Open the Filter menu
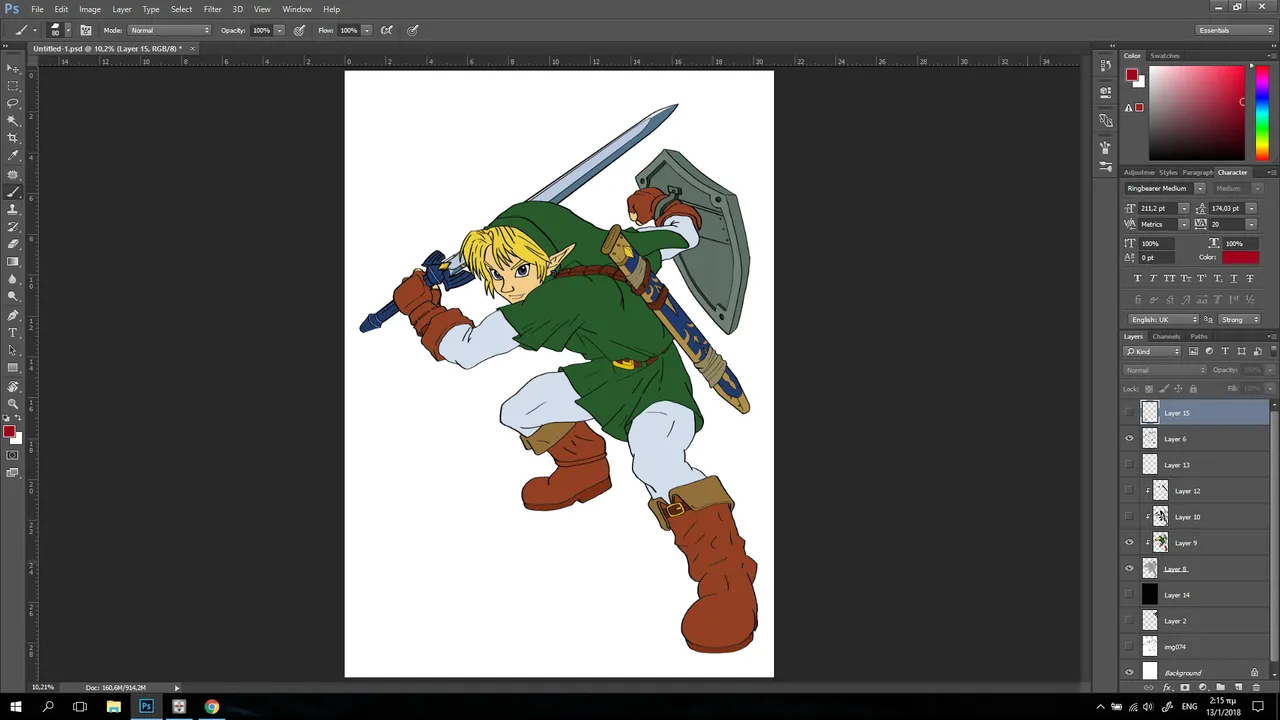 (x=212, y=9)
